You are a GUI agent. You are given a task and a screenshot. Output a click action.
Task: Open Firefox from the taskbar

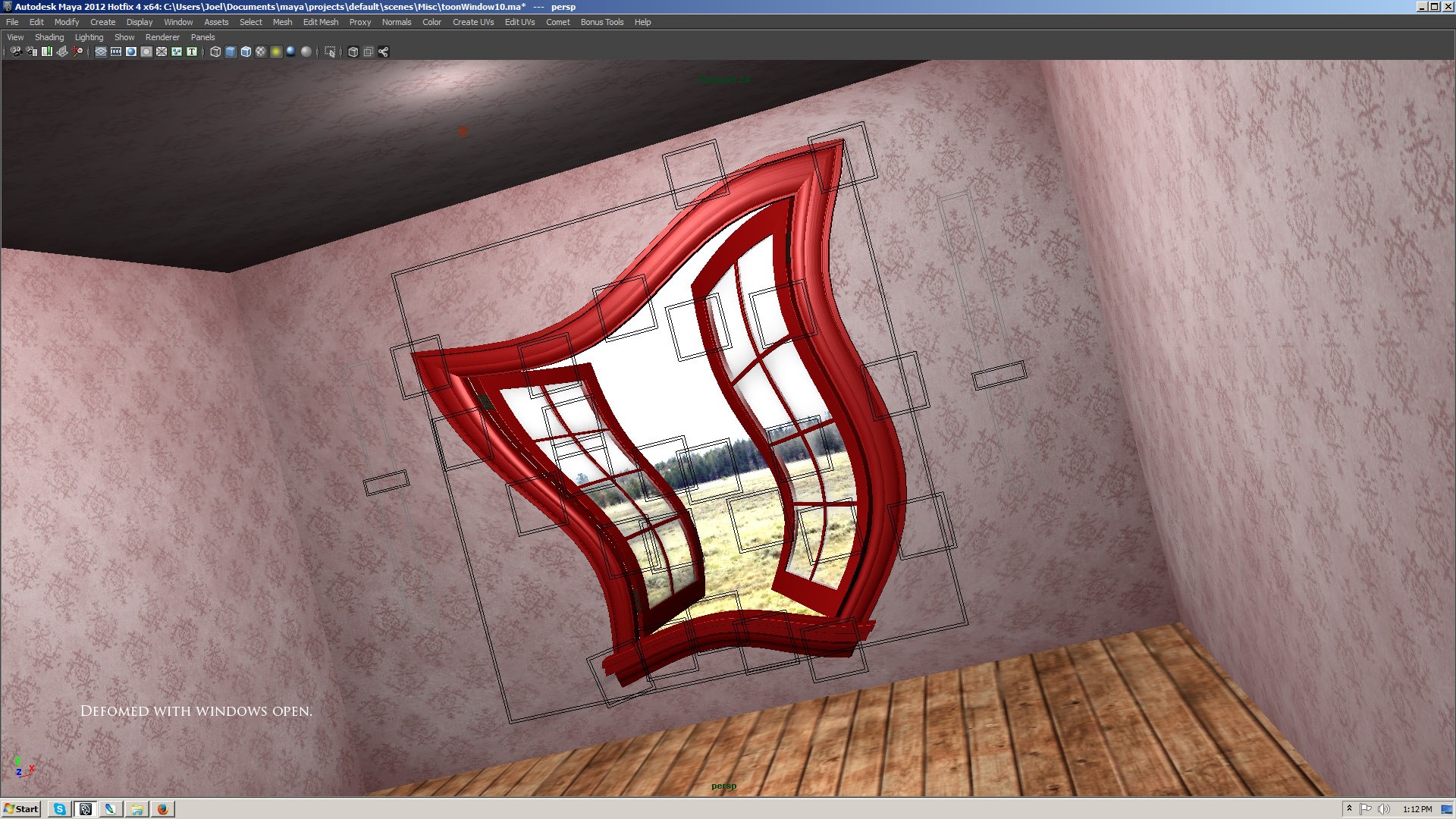click(162, 809)
